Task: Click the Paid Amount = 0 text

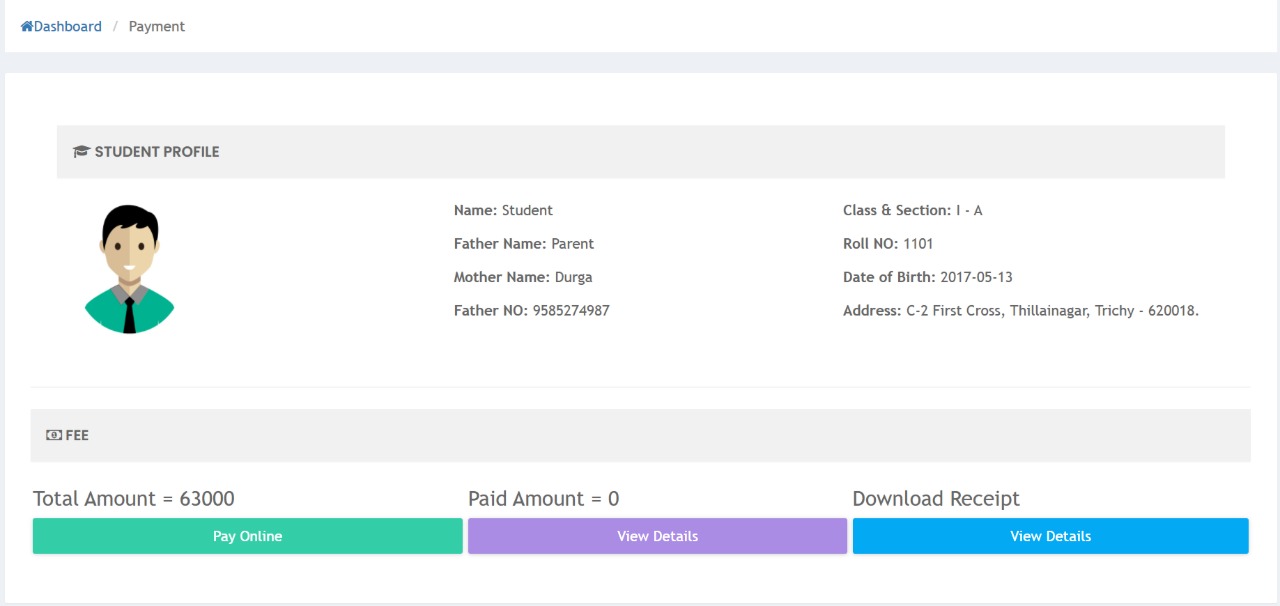Action: tap(544, 499)
